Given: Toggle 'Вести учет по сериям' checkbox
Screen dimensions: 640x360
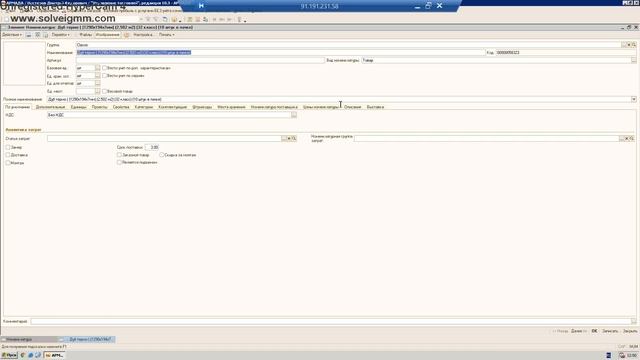Looking at the screenshot, I should pos(104,76).
